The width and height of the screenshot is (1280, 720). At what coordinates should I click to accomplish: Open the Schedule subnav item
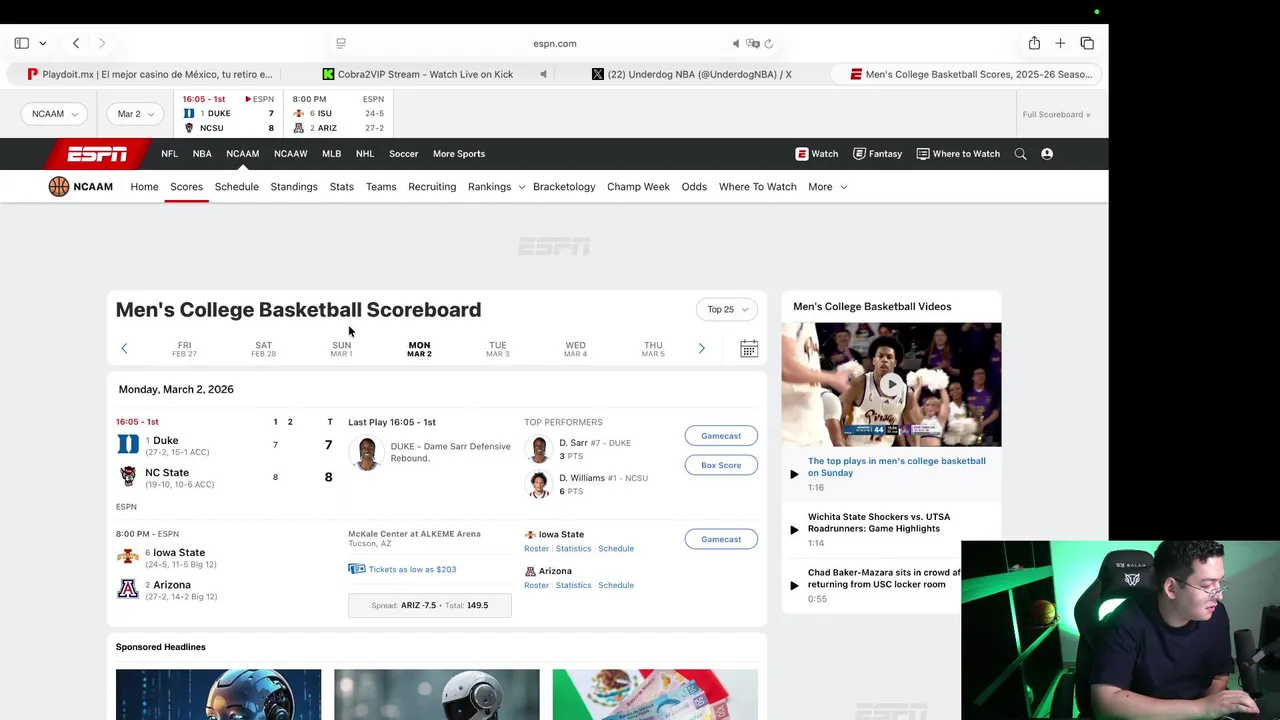pyautogui.click(x=237, y=187)
